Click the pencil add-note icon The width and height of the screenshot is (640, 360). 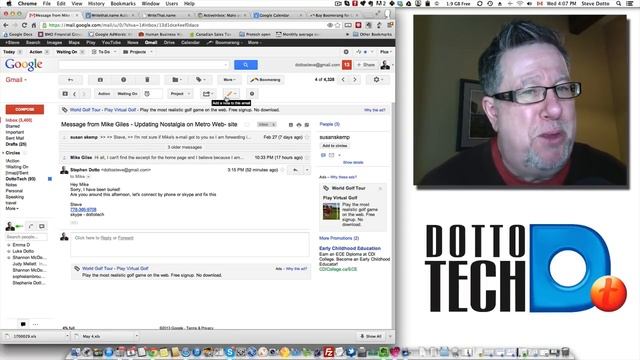pos(231,94)
